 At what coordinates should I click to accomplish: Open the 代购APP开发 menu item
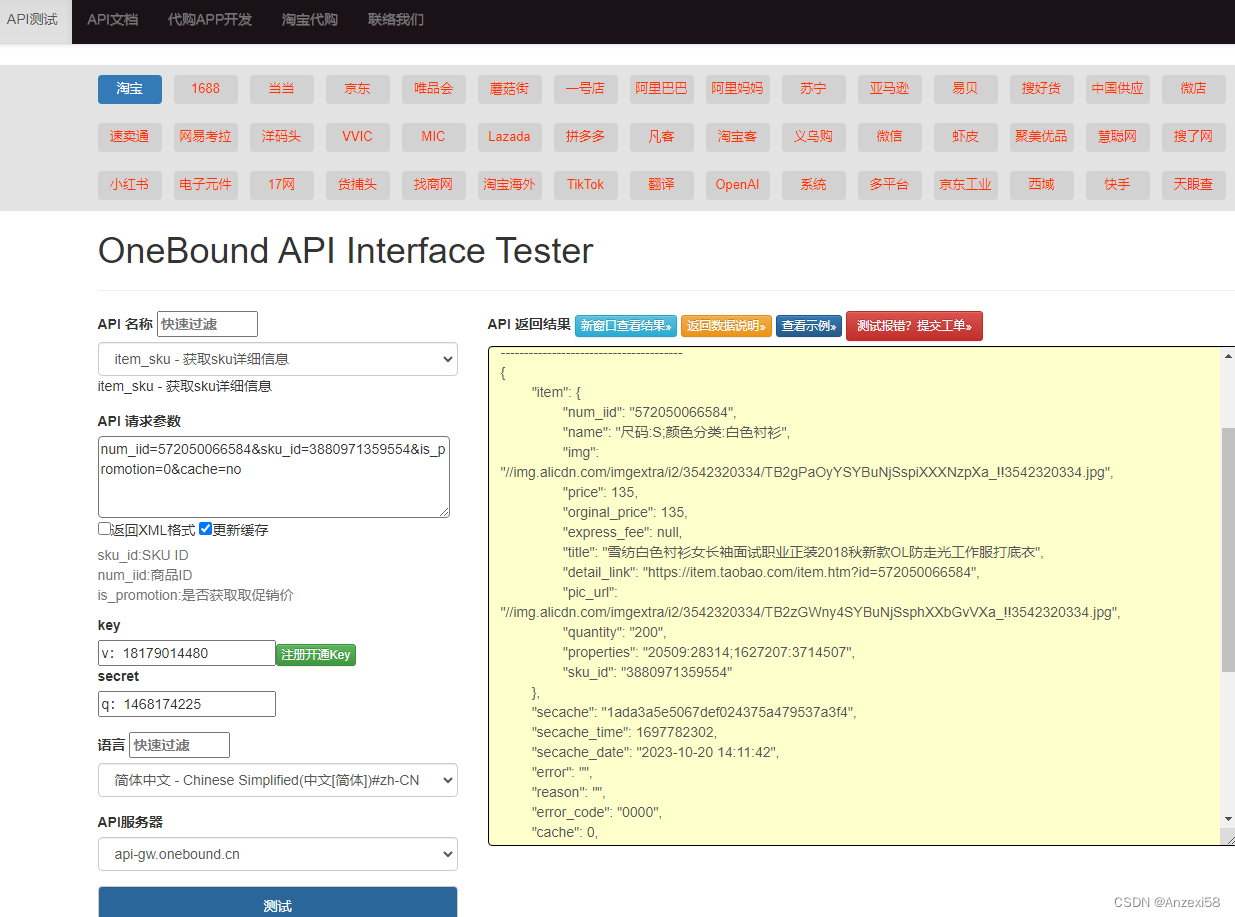coord(210,20)
